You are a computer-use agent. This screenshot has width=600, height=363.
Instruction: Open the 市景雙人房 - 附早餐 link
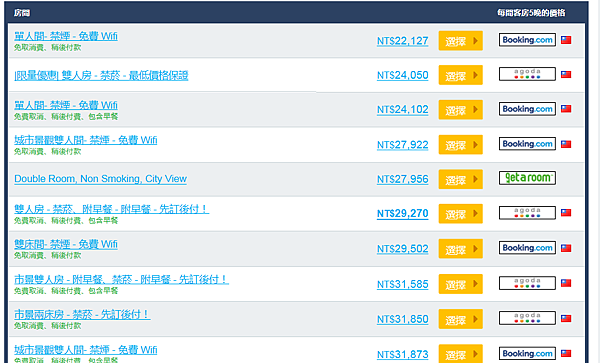(x=121, y=280)
